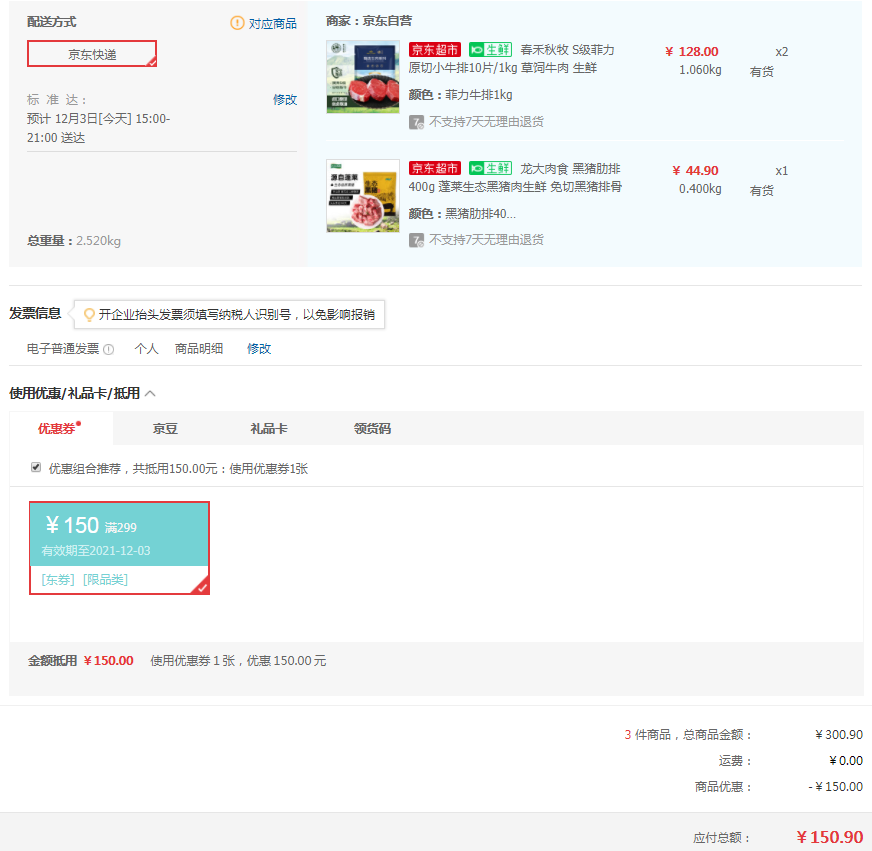Click the steak quantity x2
This screenshot has height=851, width=872.
pyautogui.click(x=781, y=52)
